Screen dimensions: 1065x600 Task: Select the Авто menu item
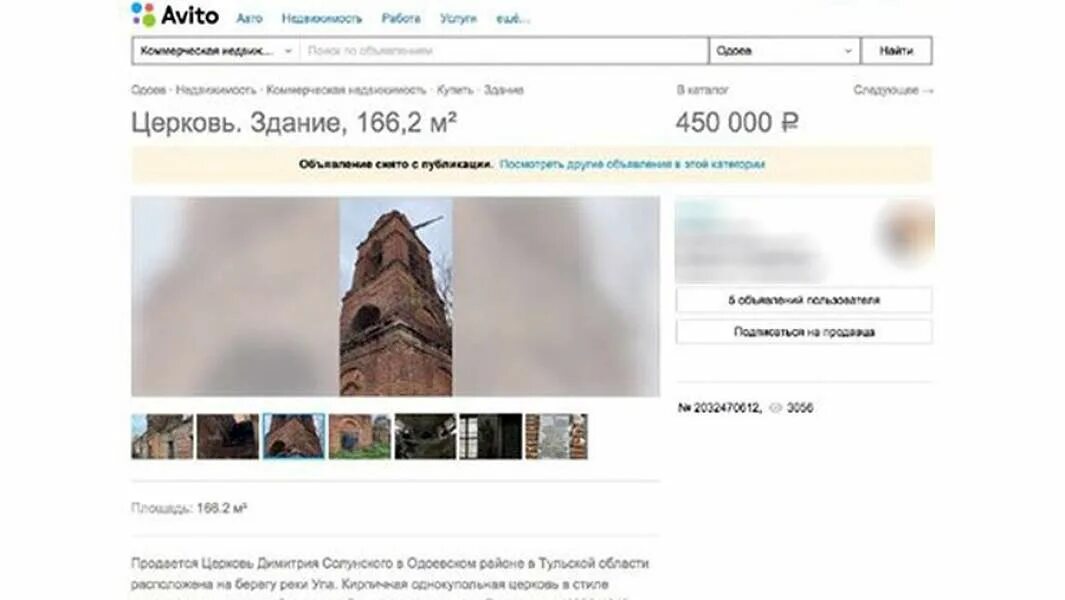[x=249, y=18]
